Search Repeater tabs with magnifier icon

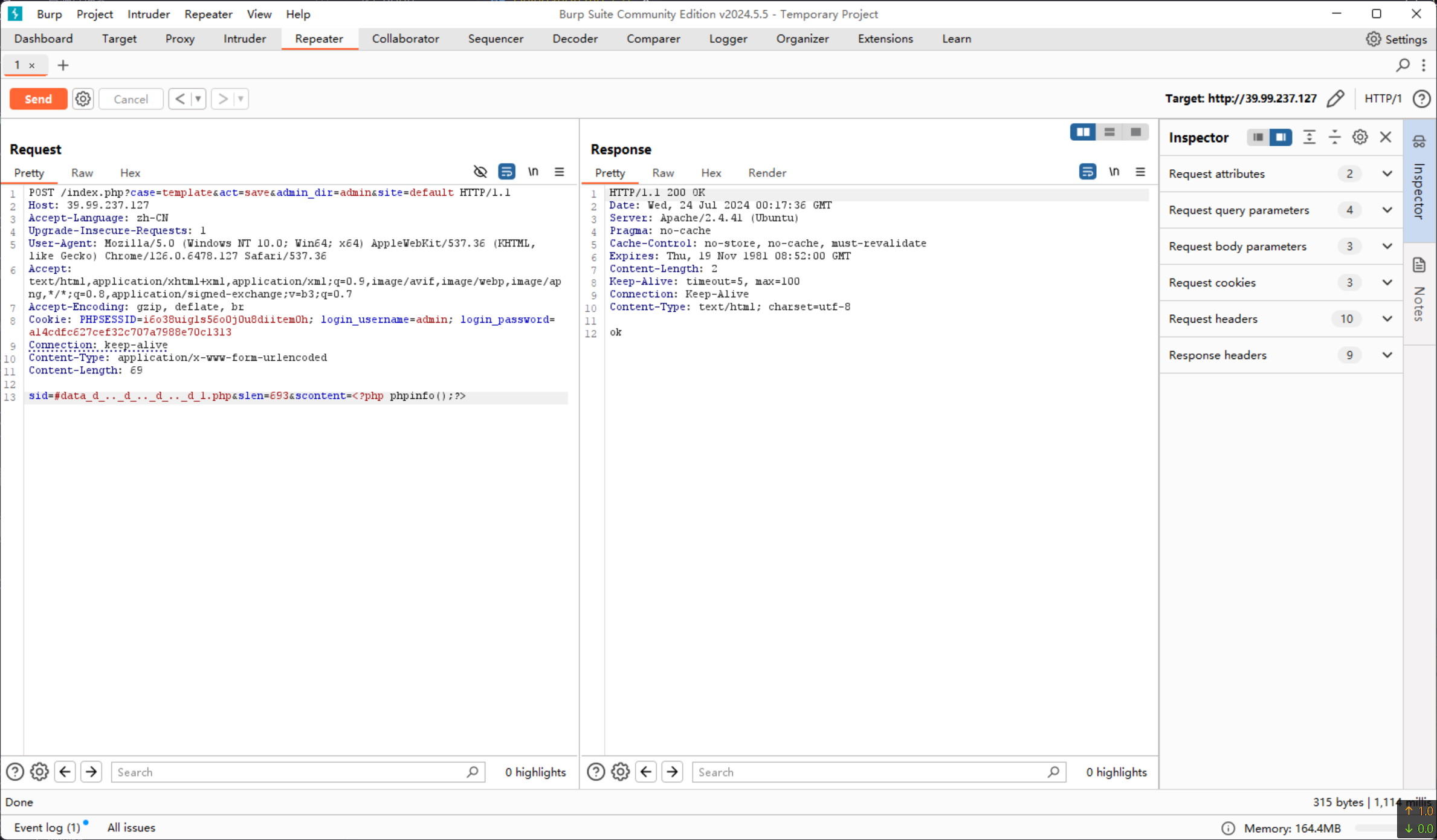point(1403,65)
